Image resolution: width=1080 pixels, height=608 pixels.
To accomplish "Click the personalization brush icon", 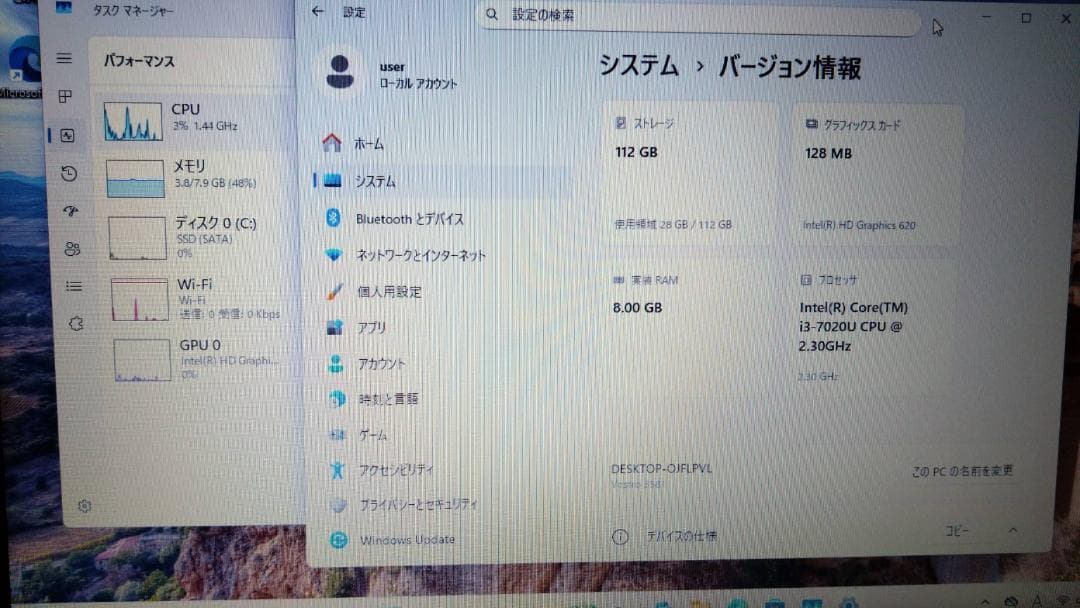I will [x=335, y=291].
